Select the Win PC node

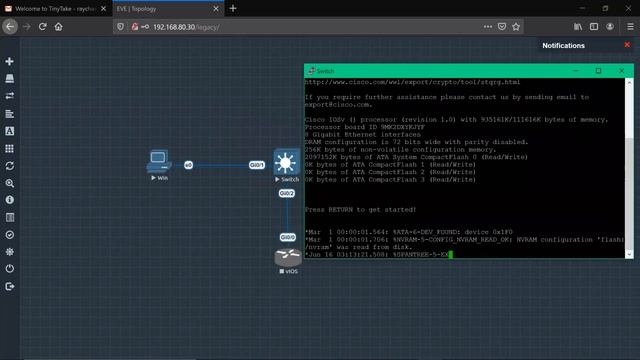tap(159, 162)
